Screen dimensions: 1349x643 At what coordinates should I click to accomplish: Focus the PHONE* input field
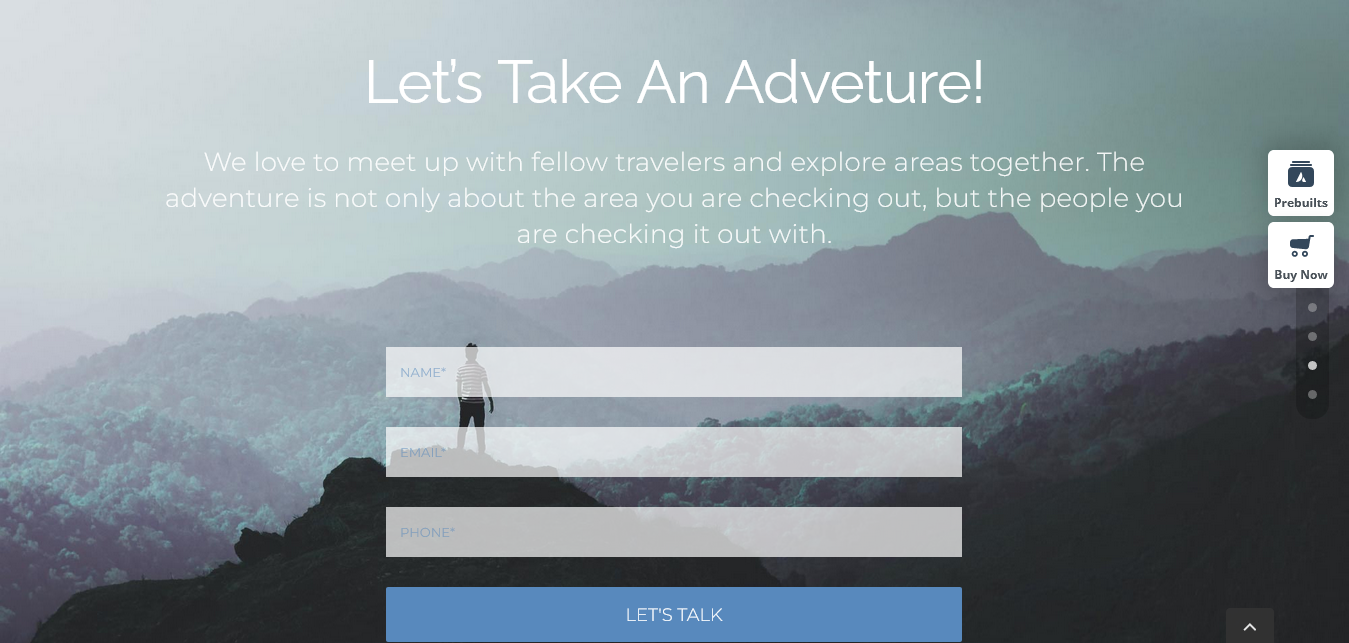673,532
